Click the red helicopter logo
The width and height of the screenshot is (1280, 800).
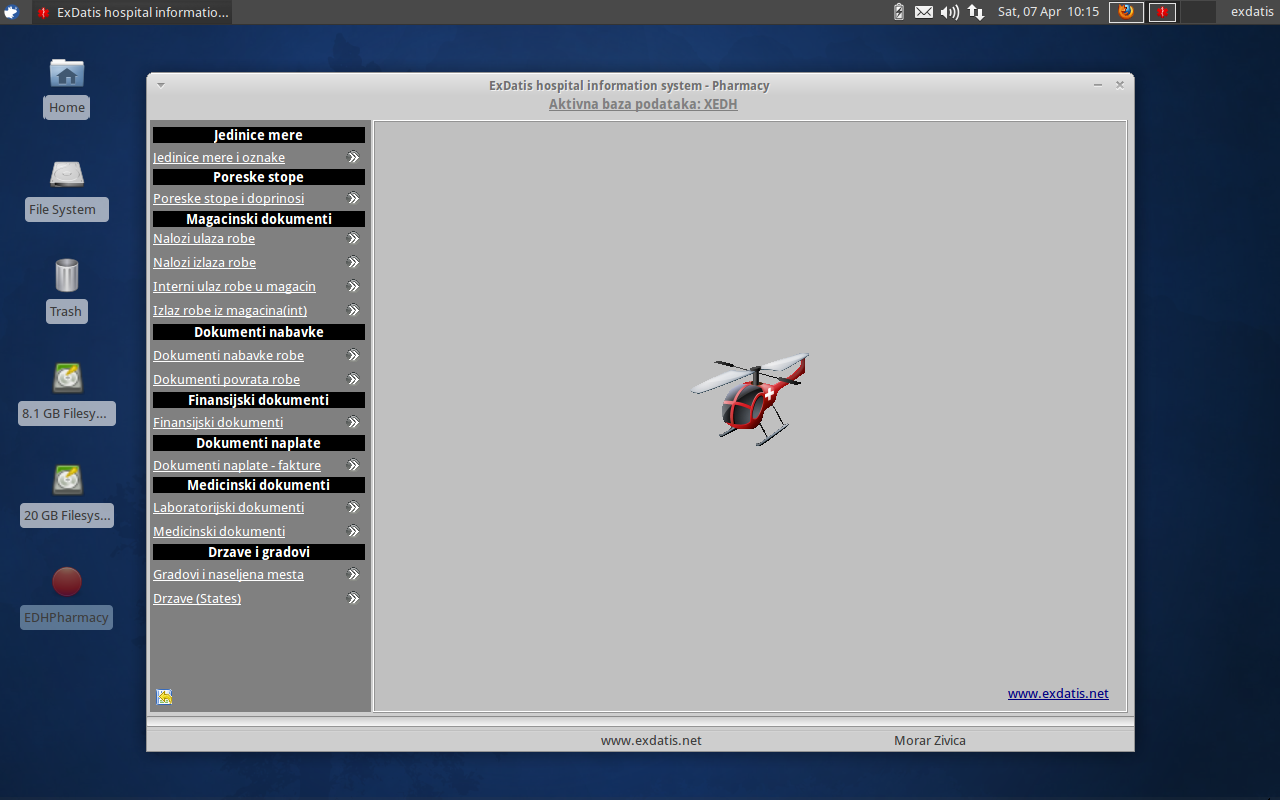click(750, 397)
